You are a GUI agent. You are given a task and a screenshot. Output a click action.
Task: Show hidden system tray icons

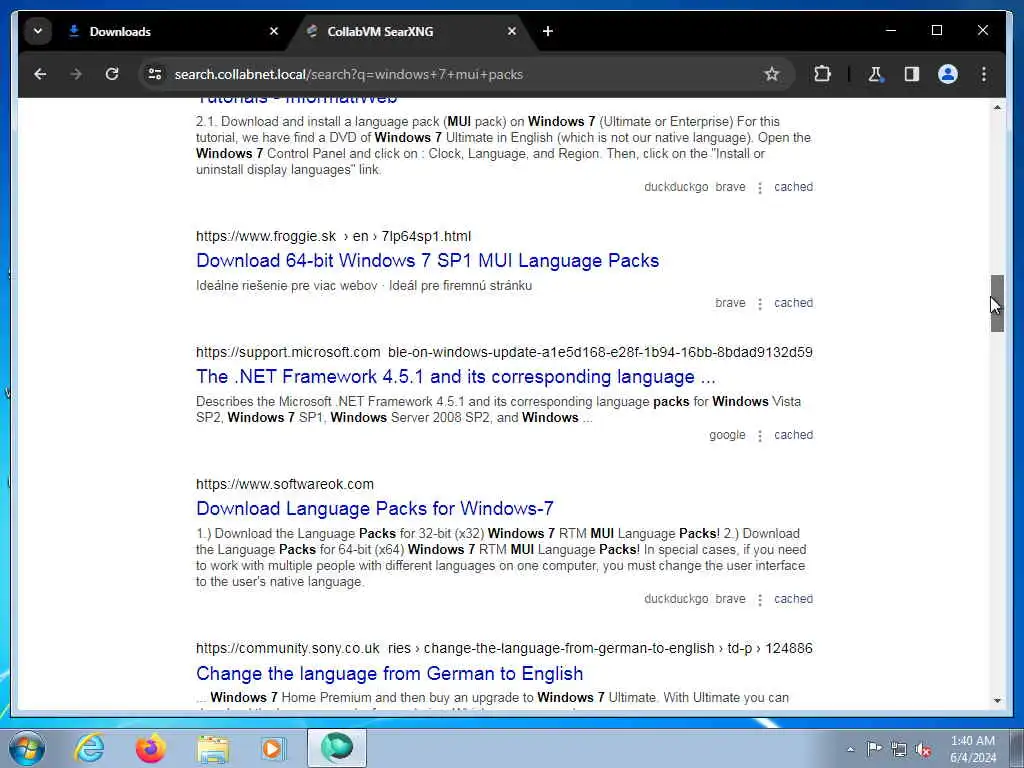(850, 749)
